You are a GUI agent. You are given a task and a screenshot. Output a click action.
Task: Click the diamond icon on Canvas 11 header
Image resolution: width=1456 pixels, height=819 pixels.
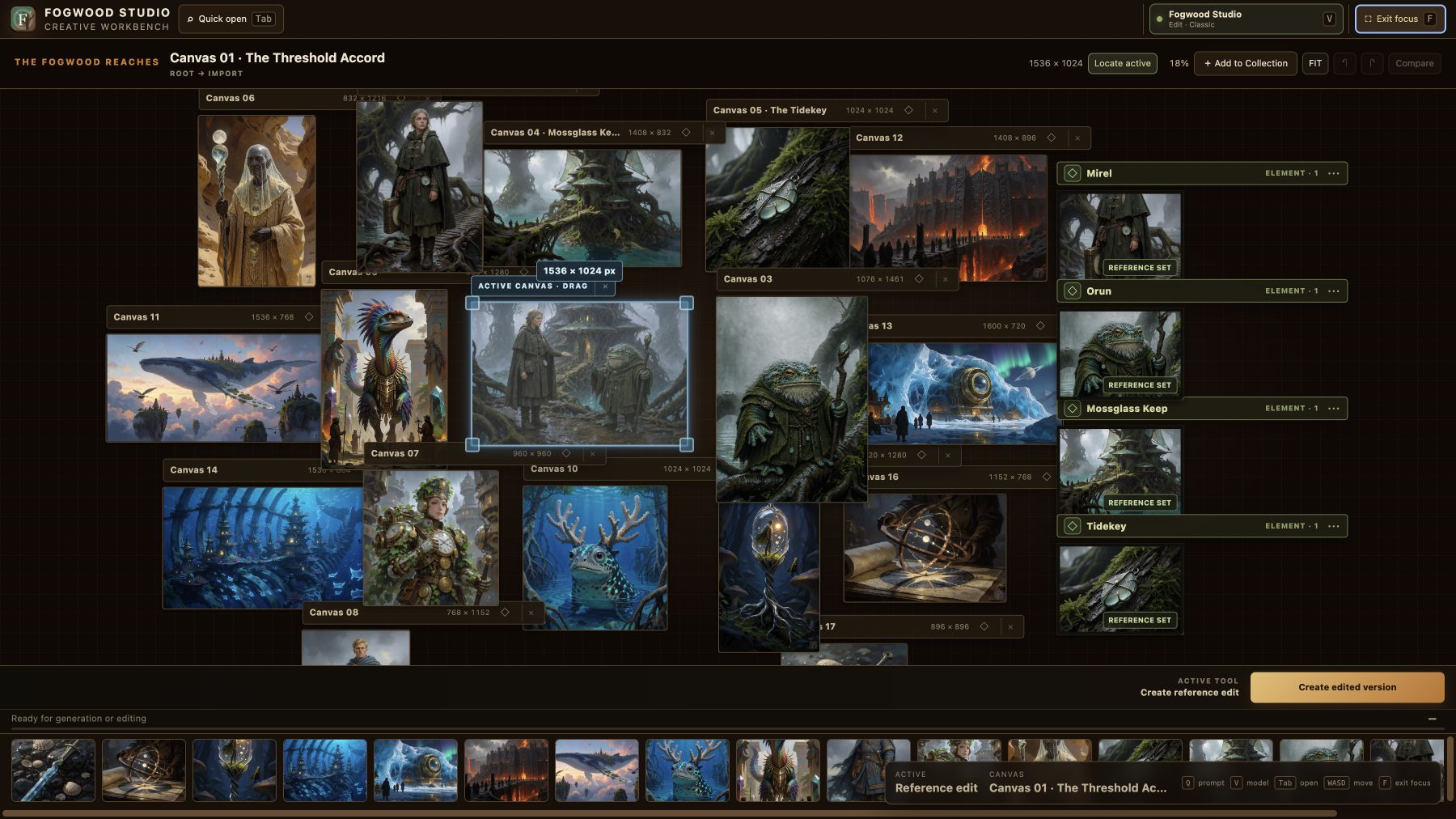308,317
